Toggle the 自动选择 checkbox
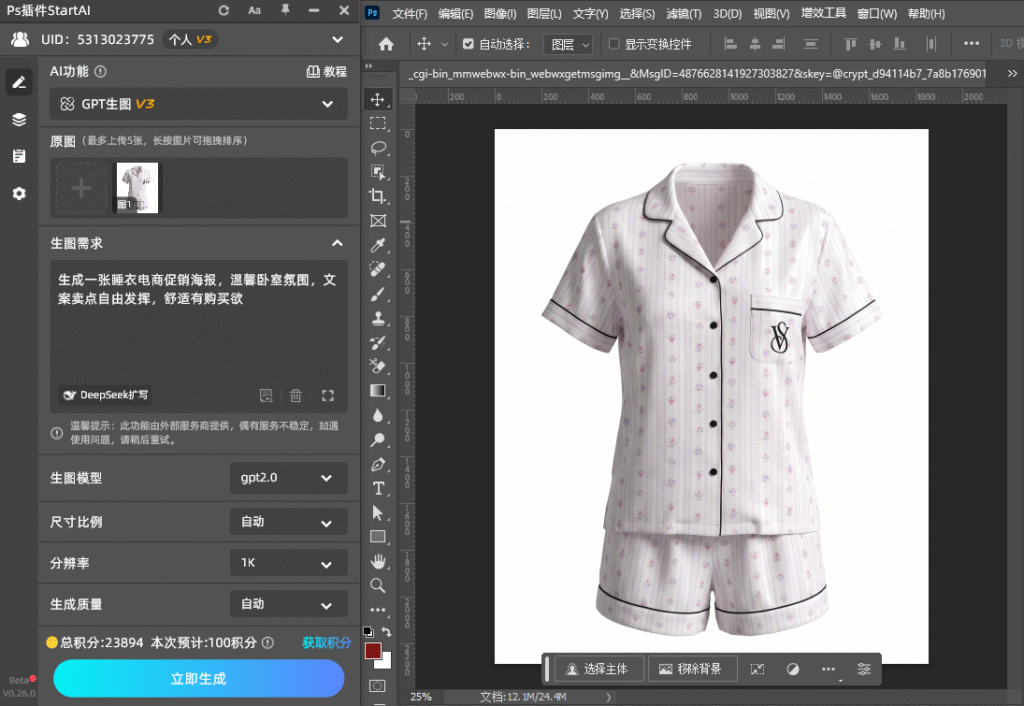1024x706 pixels. pos(468,44)
